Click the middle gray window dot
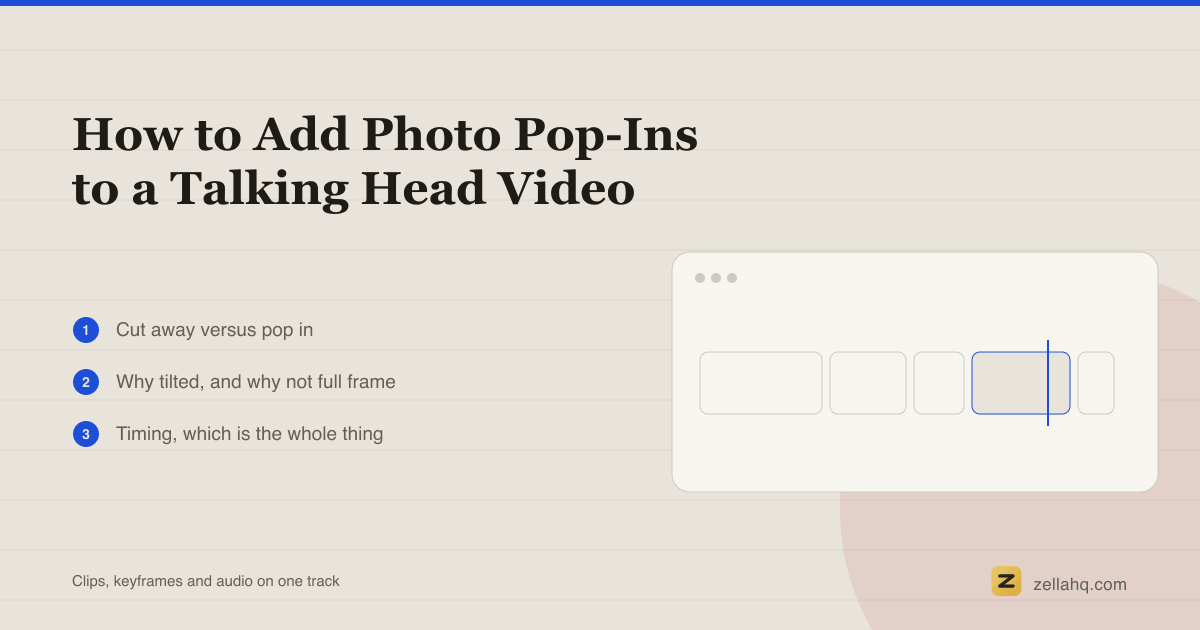Viewport: 1200px width, 630px height. coord(716,278)
